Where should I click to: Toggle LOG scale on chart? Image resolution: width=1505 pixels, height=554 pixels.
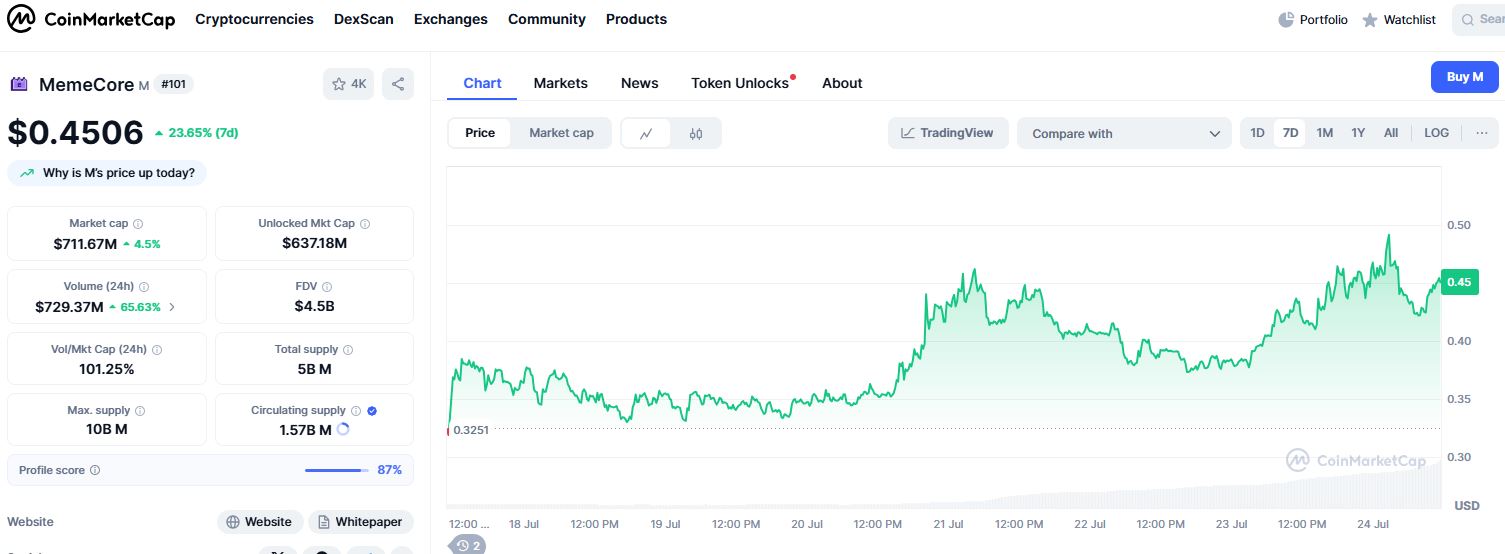[x=1436, y=133]
